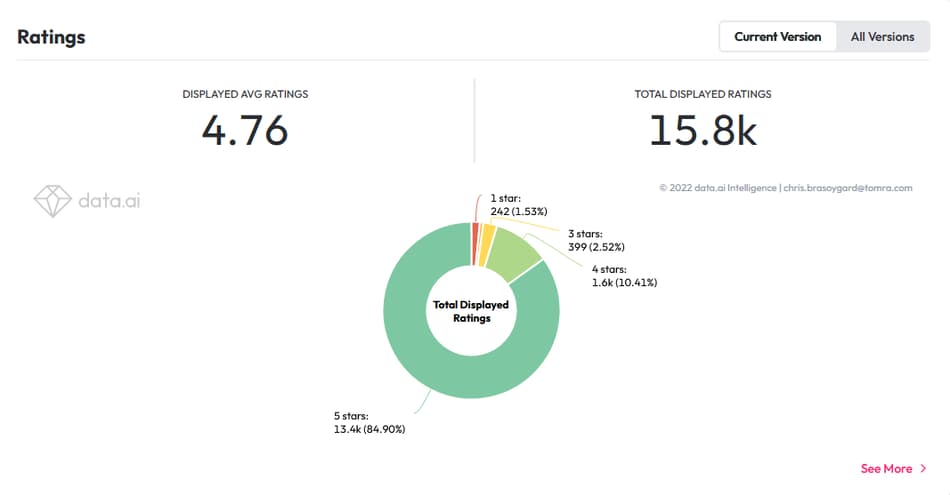
Task: Click the '3 stars: 399 (2.52%)' label
Action: click(596, 241)
